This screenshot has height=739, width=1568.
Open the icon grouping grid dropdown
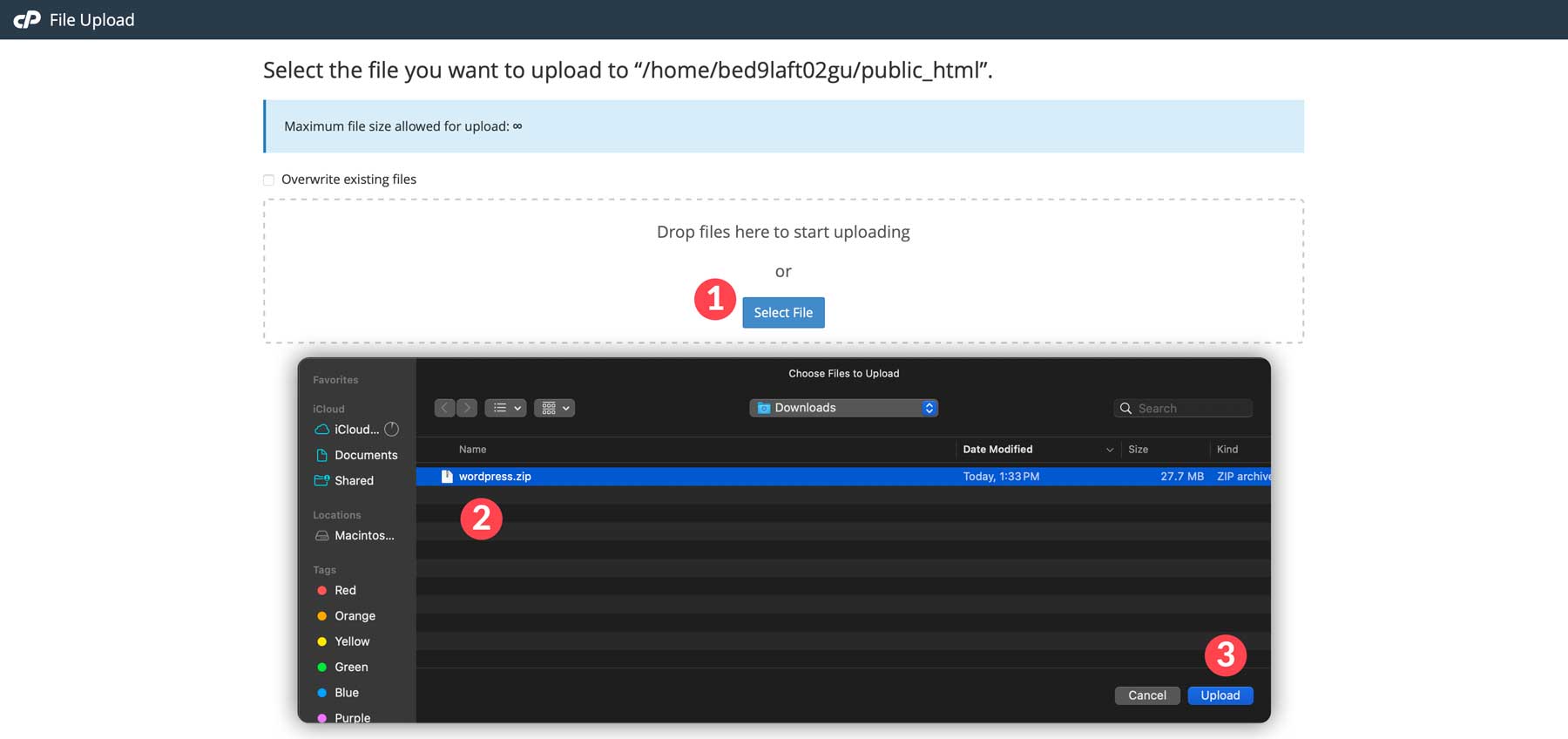click(x=554, y=408)
